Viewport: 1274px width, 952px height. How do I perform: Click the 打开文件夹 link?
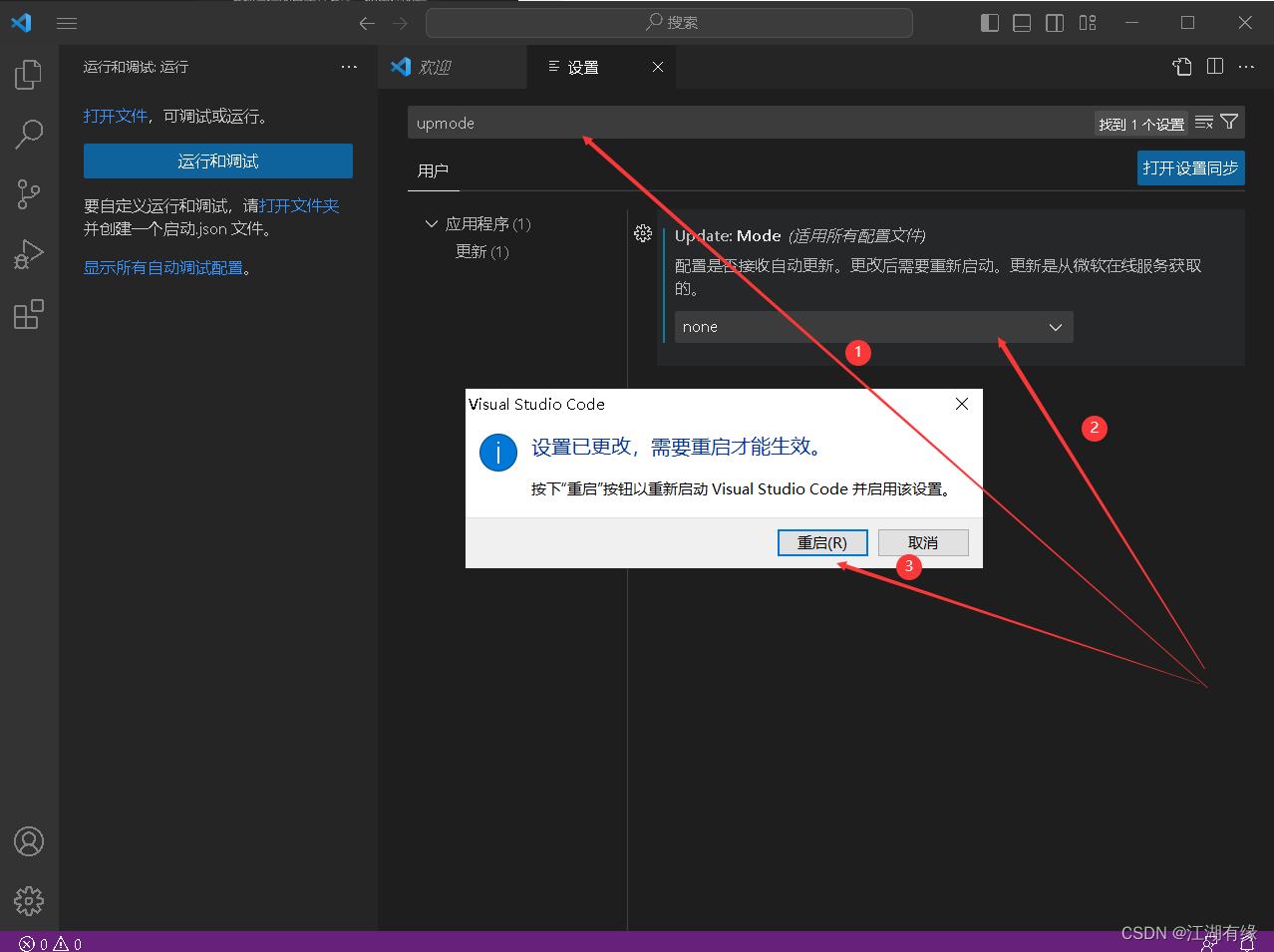pos(299,206)
